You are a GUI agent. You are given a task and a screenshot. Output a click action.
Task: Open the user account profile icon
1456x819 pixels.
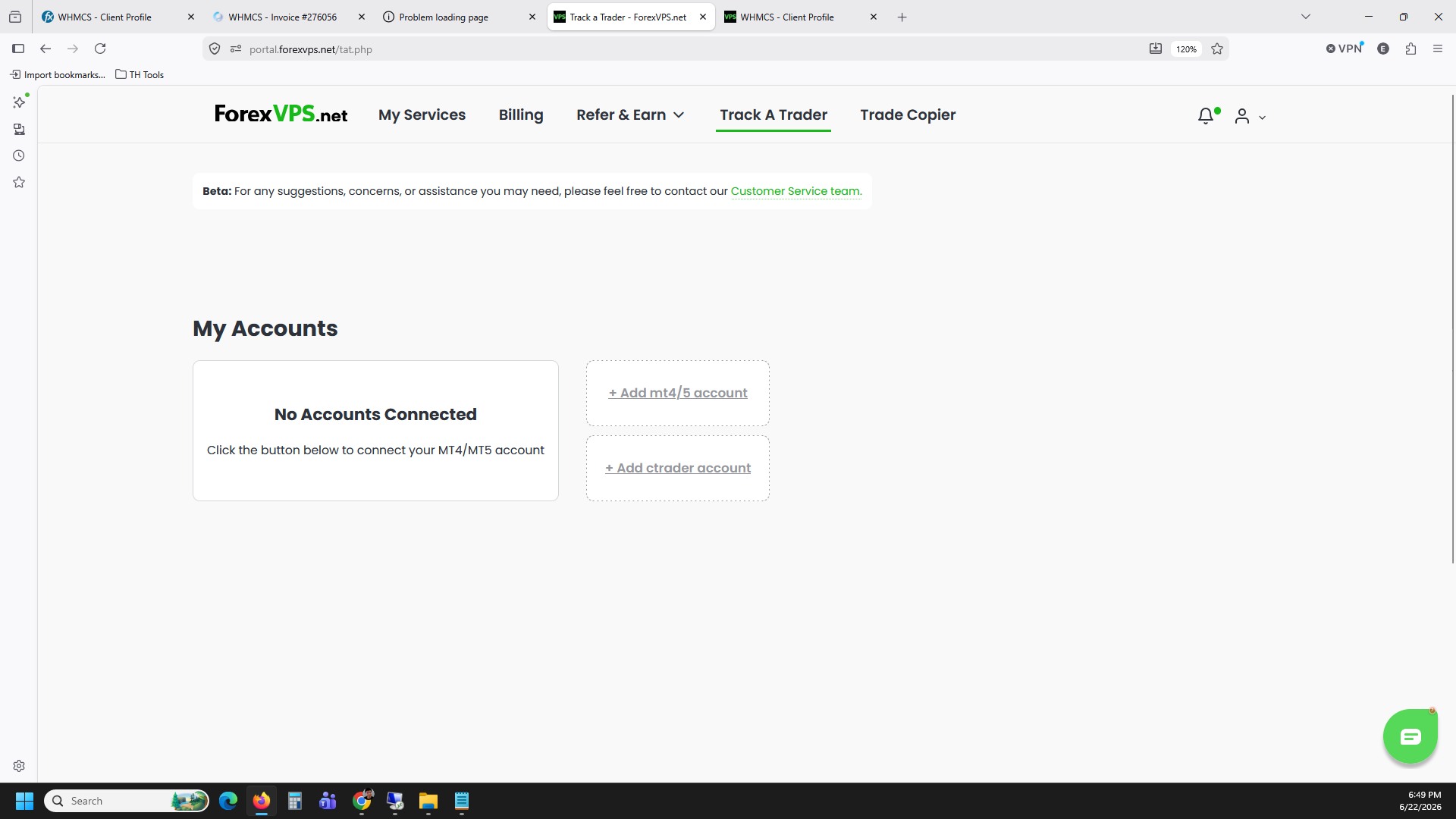point(1241,116)
